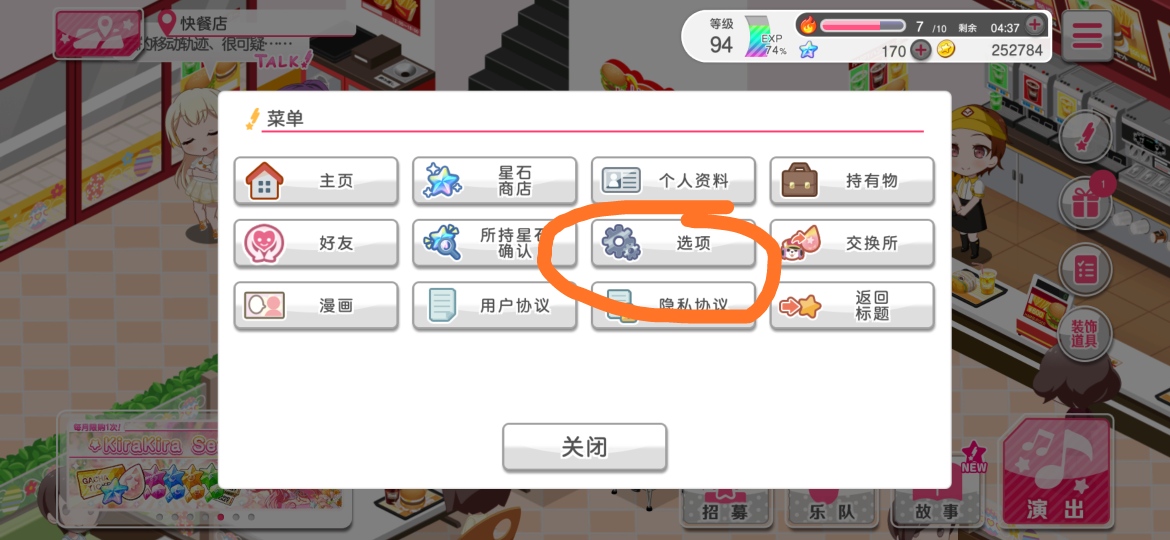Open the 漫画 comics entry
This screenshot has width=1170, height=540.
coord(316,306)
